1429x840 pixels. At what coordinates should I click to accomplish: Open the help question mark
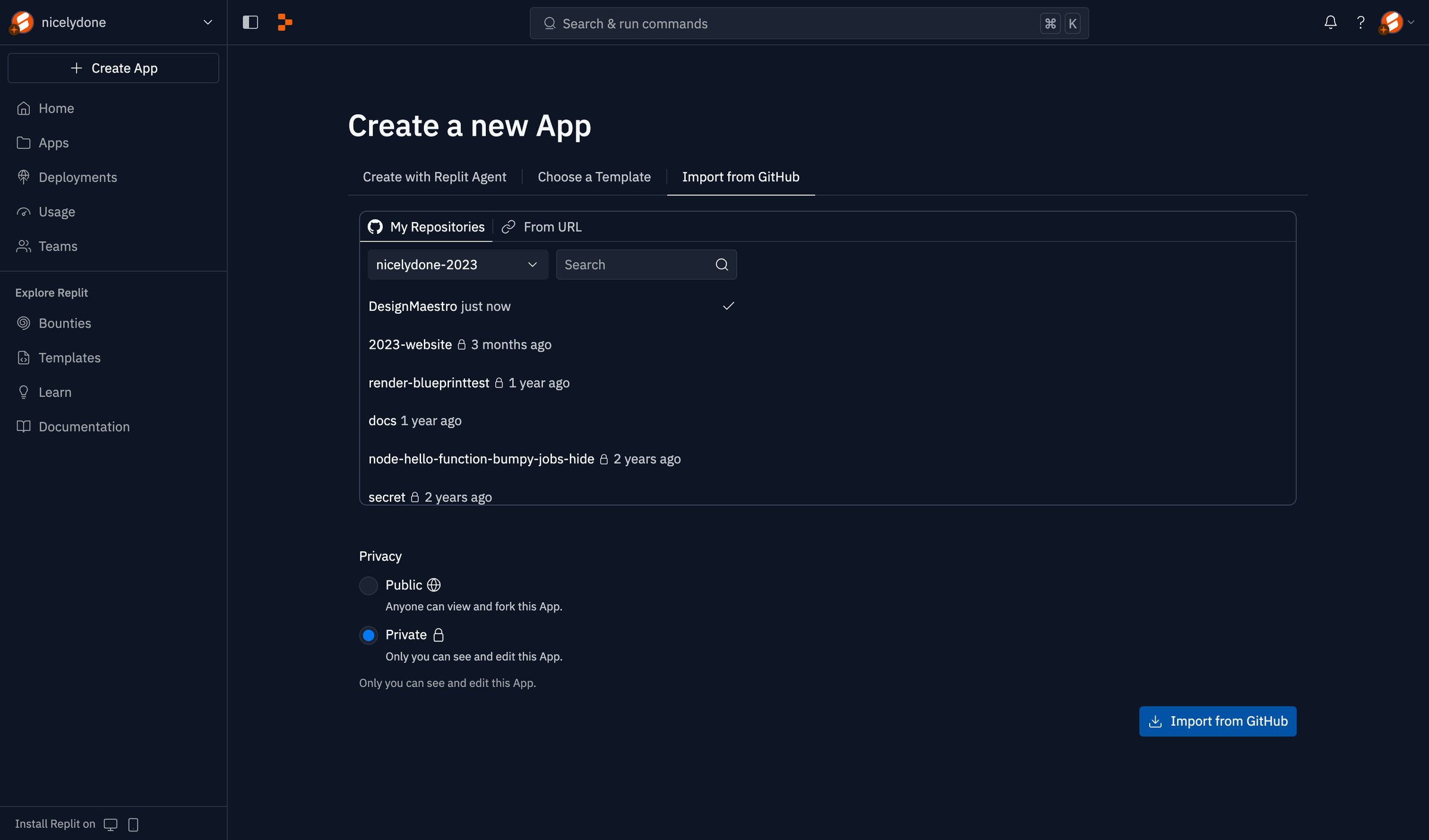point(1361,23)
